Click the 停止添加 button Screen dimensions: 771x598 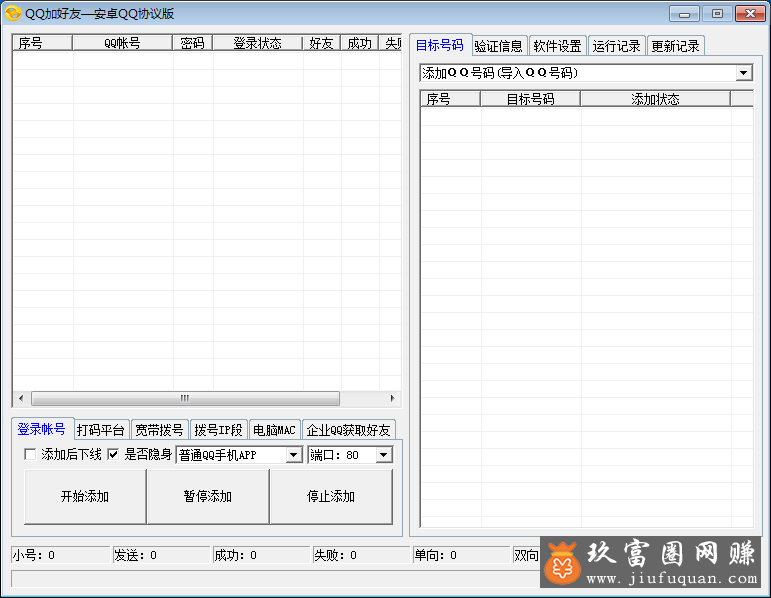point(331,497)
